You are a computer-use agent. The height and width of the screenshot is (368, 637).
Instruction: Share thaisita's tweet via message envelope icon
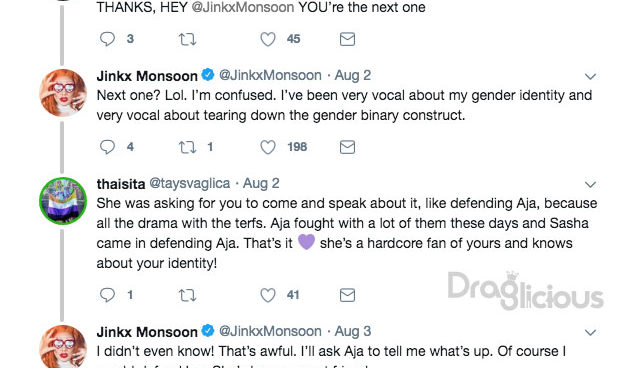pos(347,295)
